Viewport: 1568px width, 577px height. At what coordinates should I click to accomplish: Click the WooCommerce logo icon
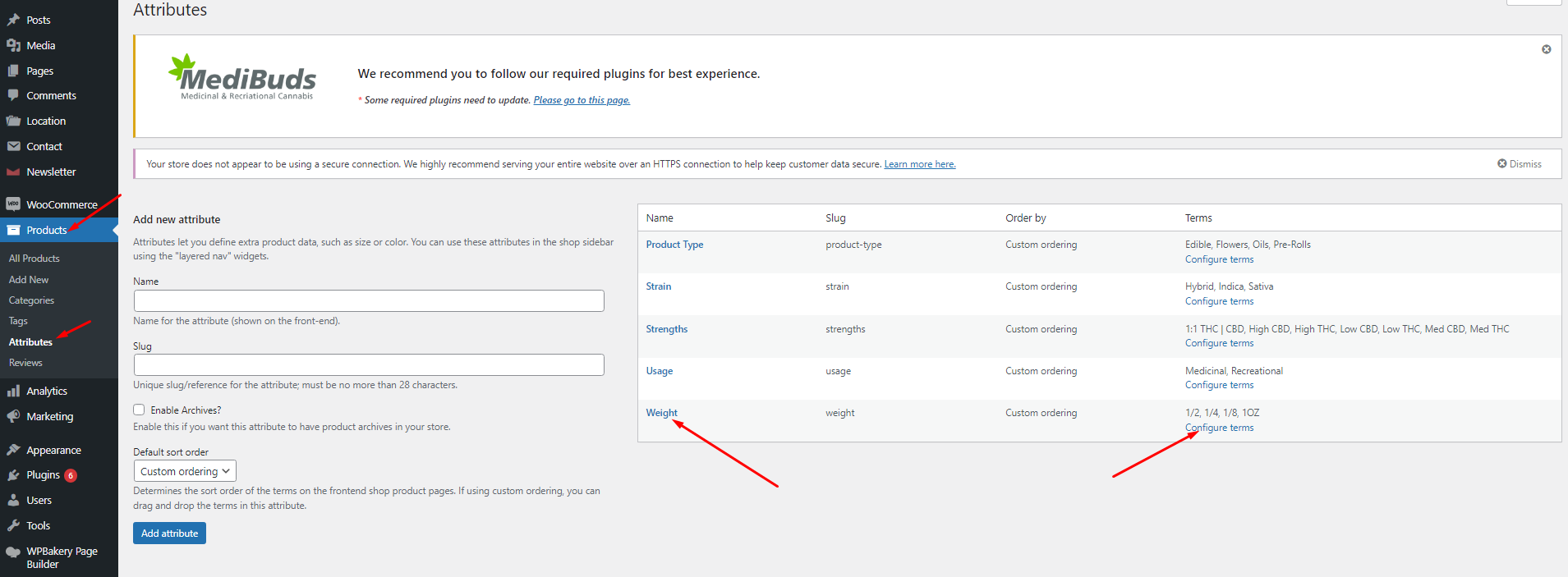click(13, 204)
